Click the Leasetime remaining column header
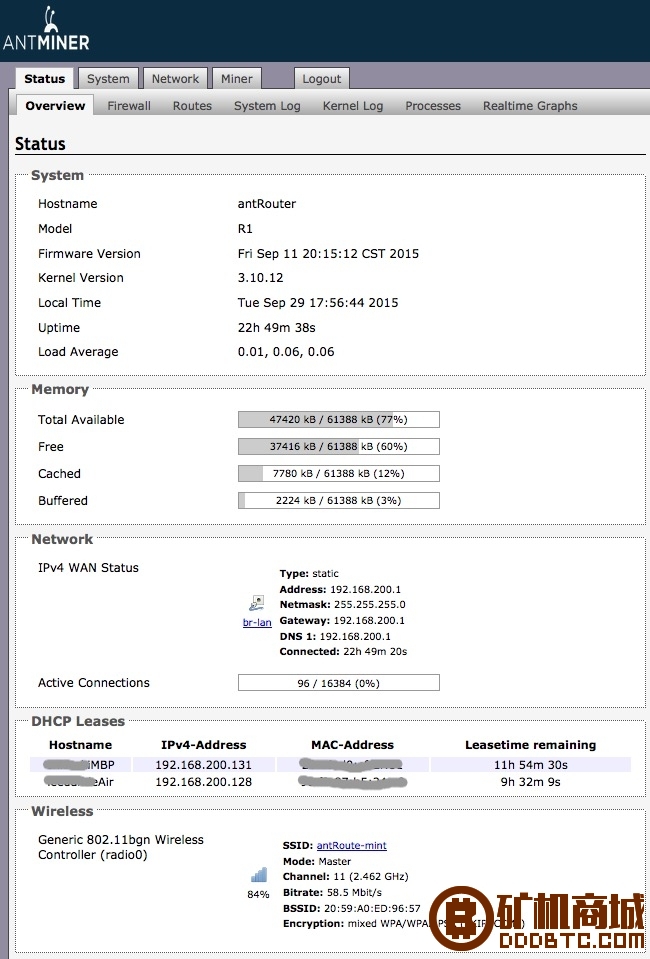This screenshot has height=959, width=650. (x=530, y=745)
